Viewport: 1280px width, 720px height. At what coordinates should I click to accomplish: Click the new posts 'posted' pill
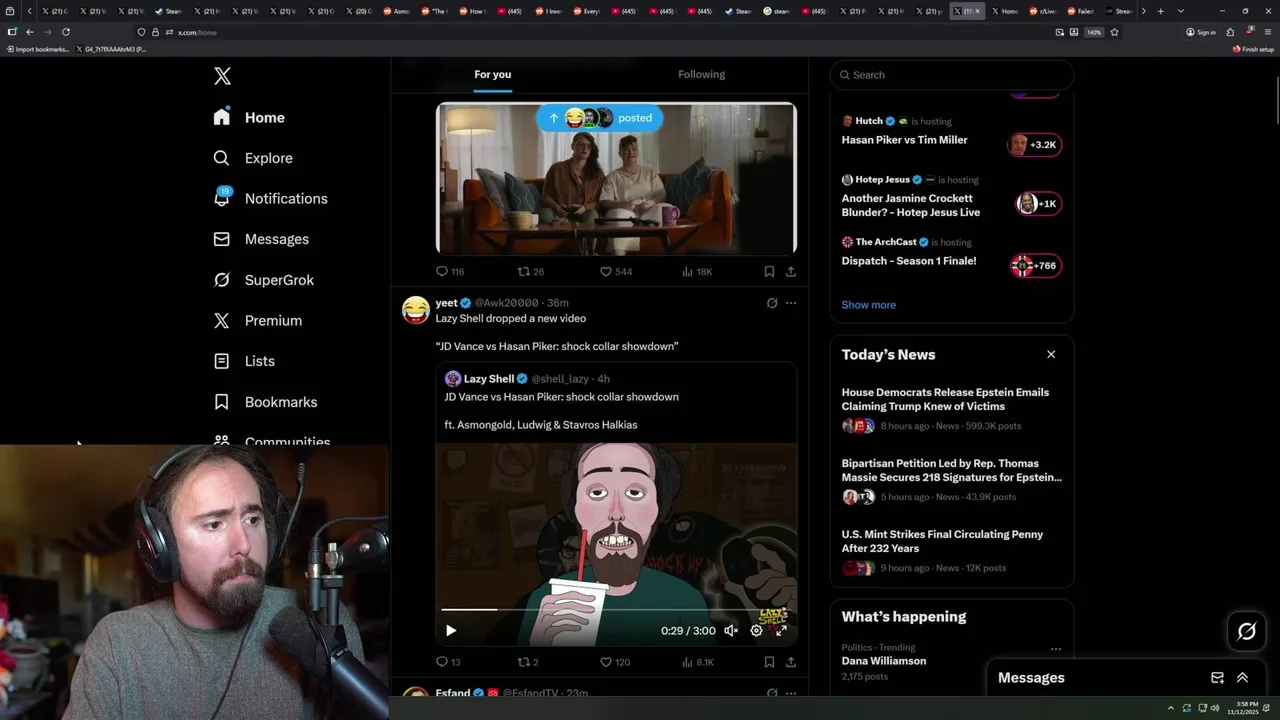pos(599,118)
